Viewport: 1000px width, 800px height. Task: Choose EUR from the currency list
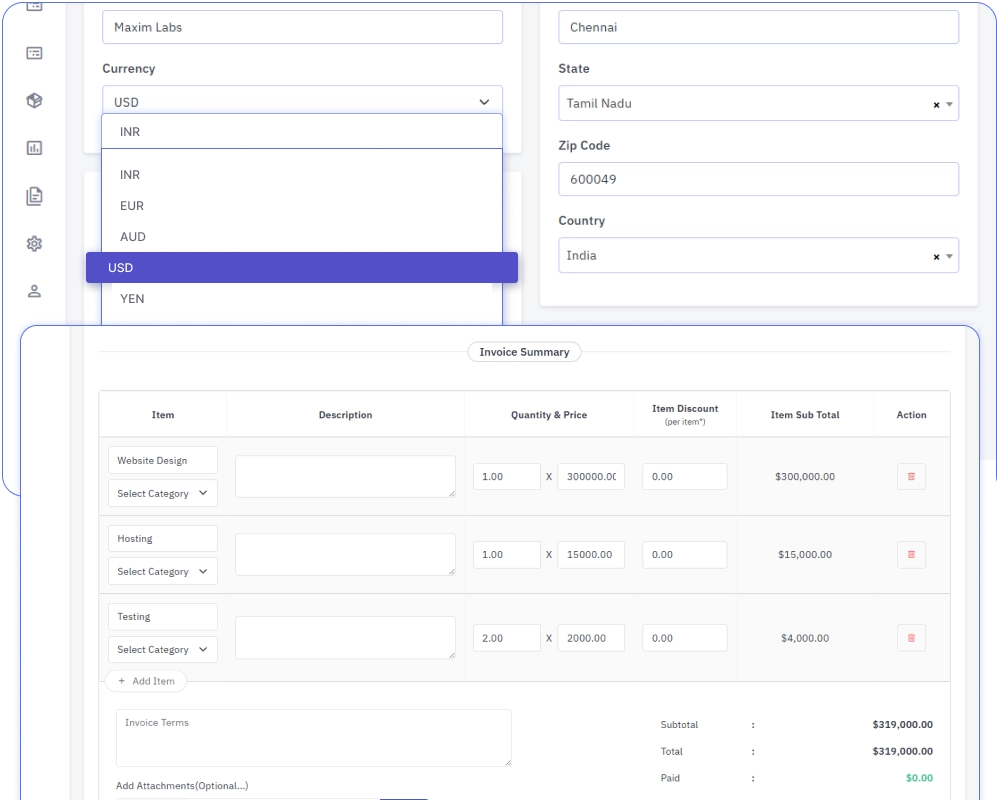[302, 205]
